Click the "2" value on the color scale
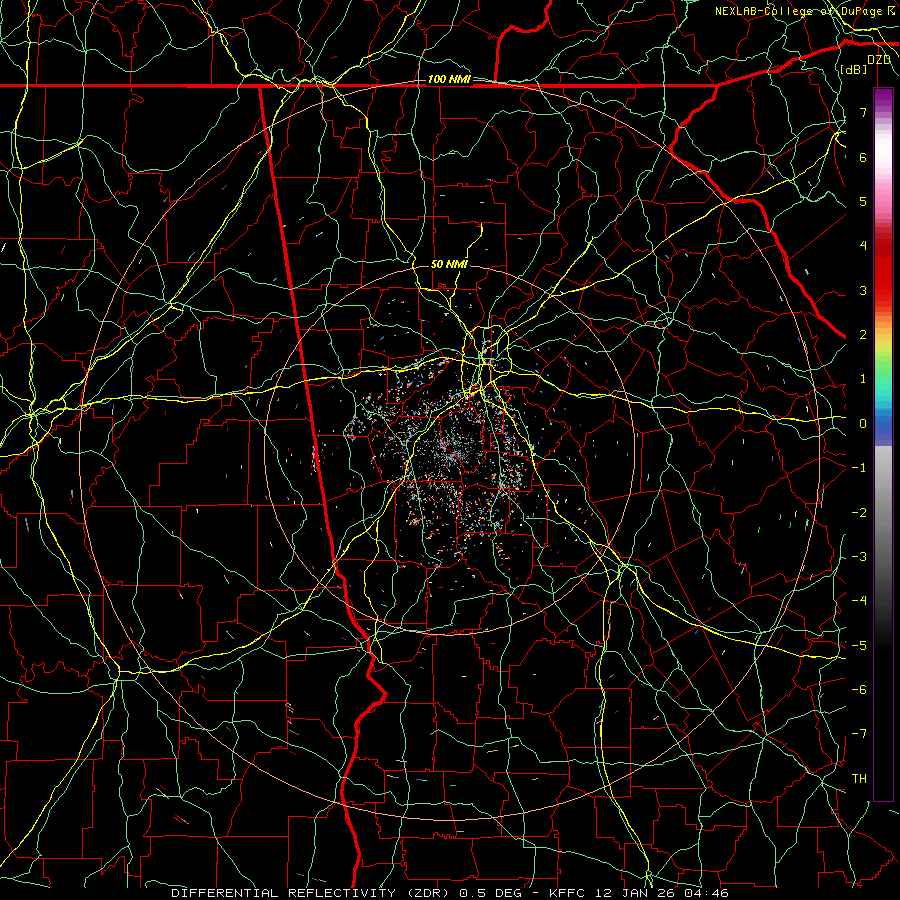This screenshot has width=900, height=900. point(863,335)
